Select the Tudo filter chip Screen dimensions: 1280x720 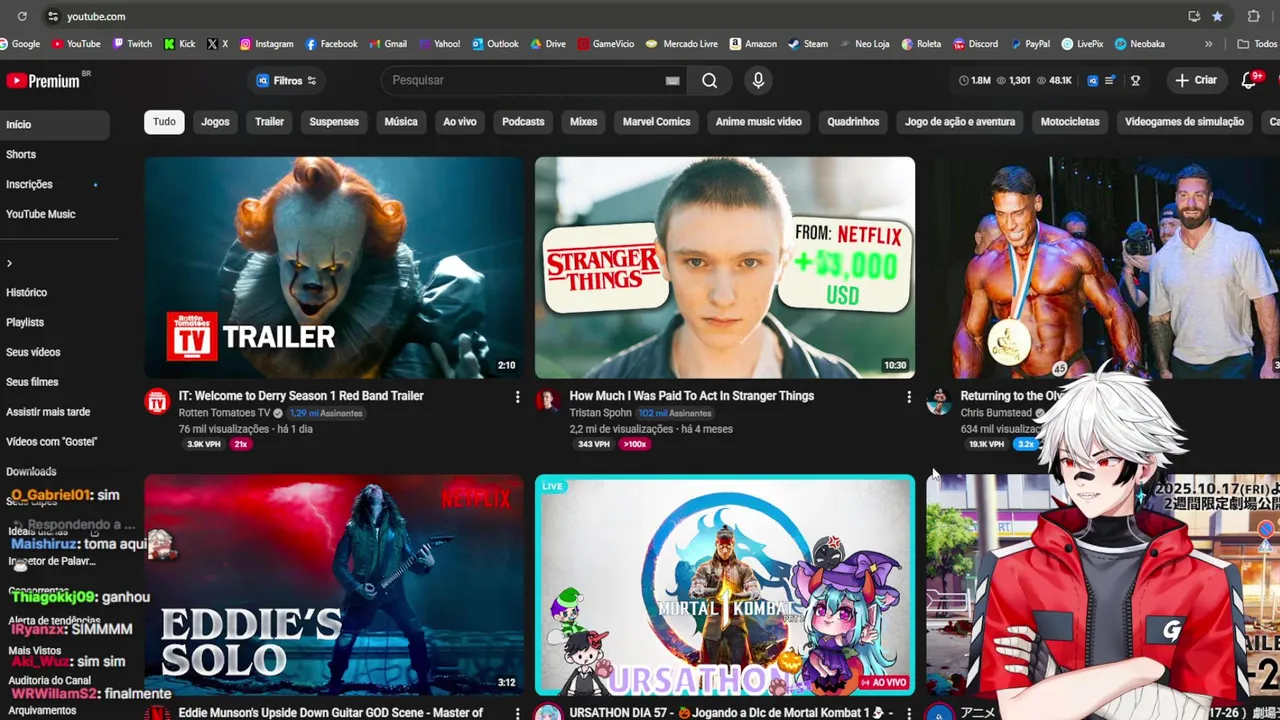164,122
